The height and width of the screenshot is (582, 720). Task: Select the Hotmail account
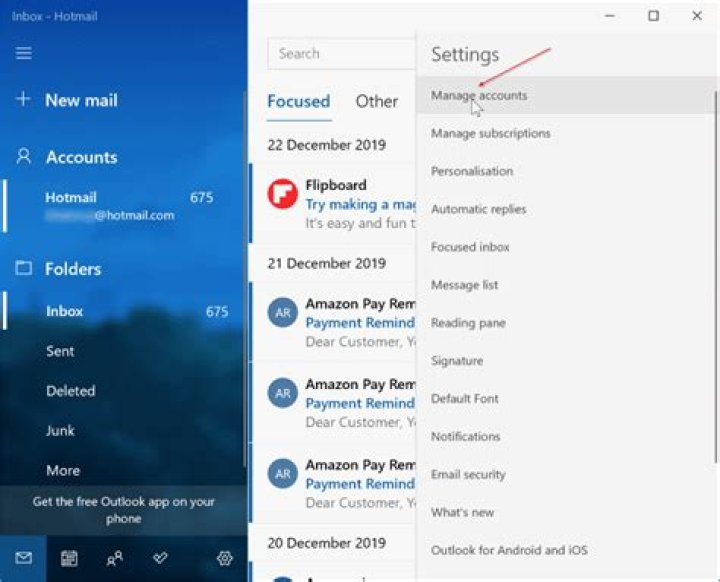click(x=110, y=206)
